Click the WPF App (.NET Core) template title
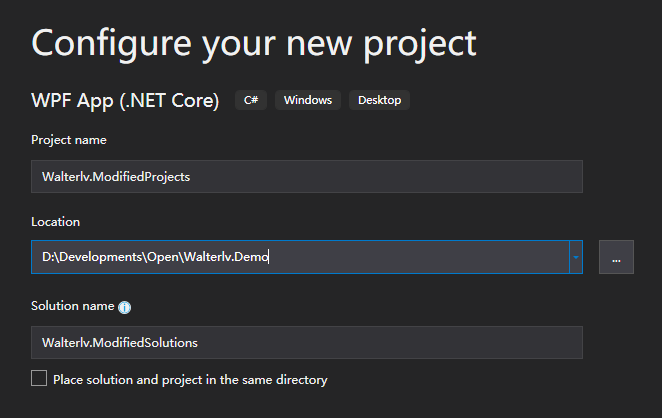The width and height of the screenshot is (662, 418). coord(125,101)
